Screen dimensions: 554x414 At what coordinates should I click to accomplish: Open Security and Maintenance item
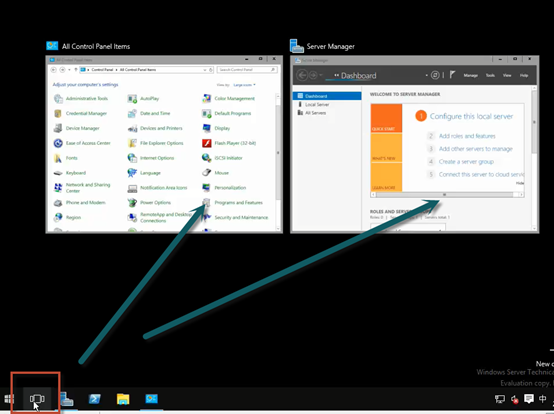[x=235, y=217]
